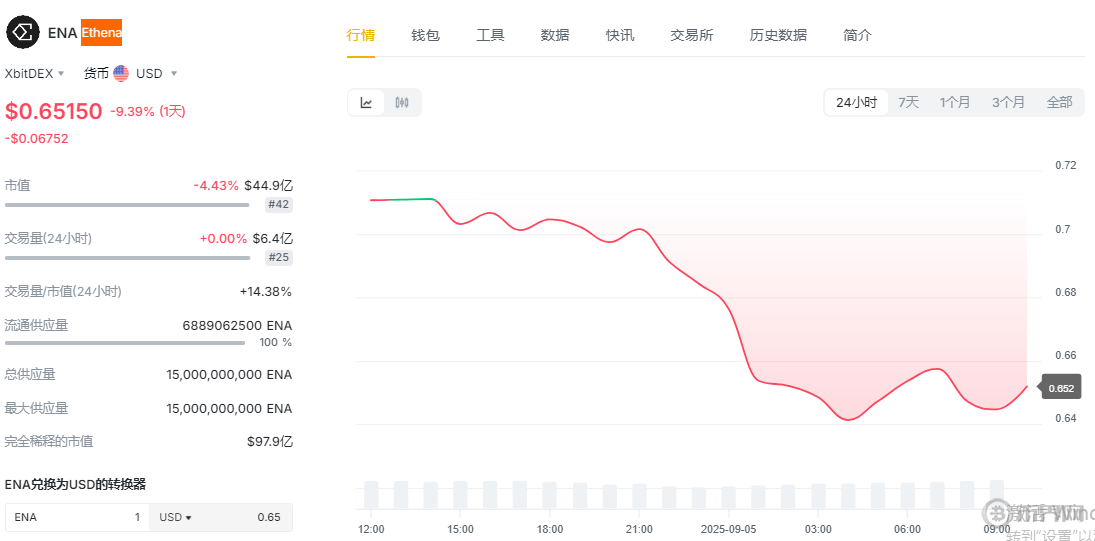The image size is (1095, 541).
Task: Select the 全部 time range button
Action: [x=1059, y=103]
